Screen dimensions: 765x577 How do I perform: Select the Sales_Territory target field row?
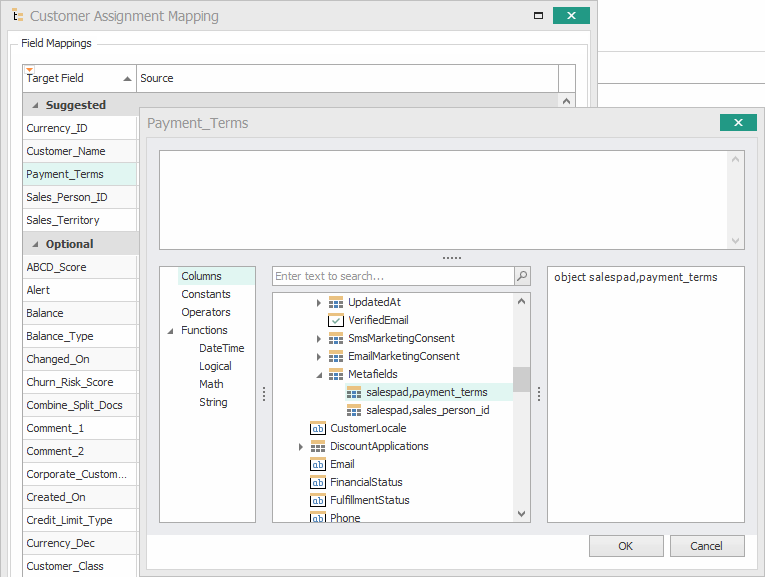(63, 220)
